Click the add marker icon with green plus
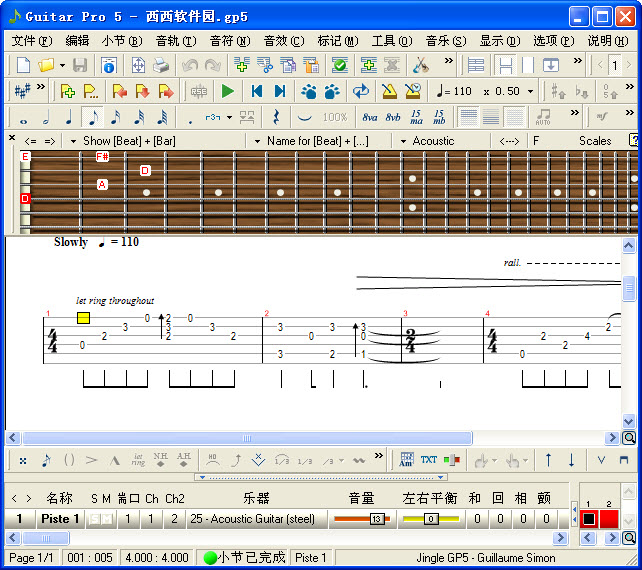Screen dimensions: 642x570 point(68,91)
